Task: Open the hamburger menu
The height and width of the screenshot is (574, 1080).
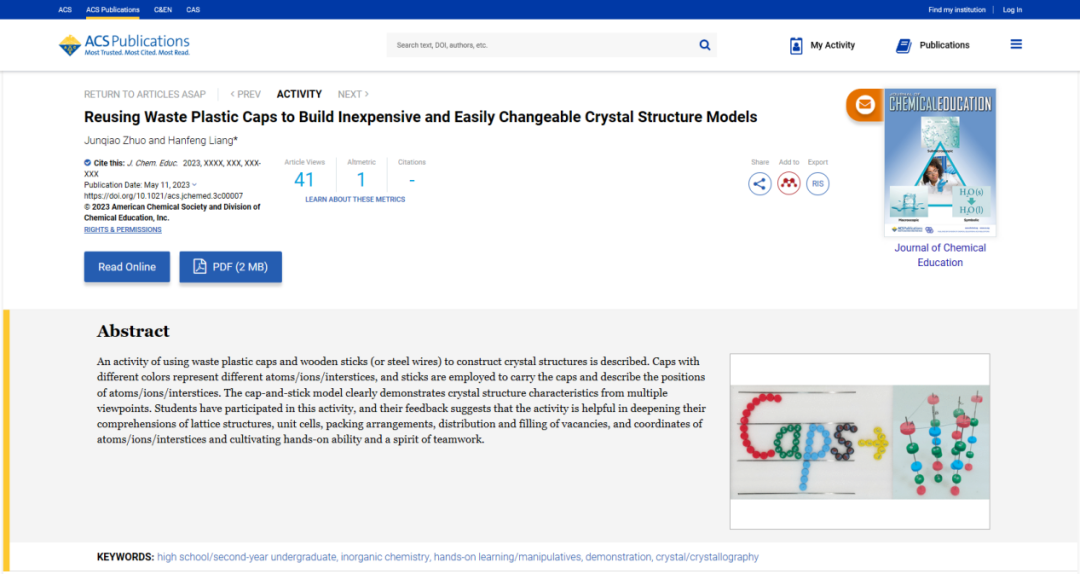Action: (x=1016, y=44)
